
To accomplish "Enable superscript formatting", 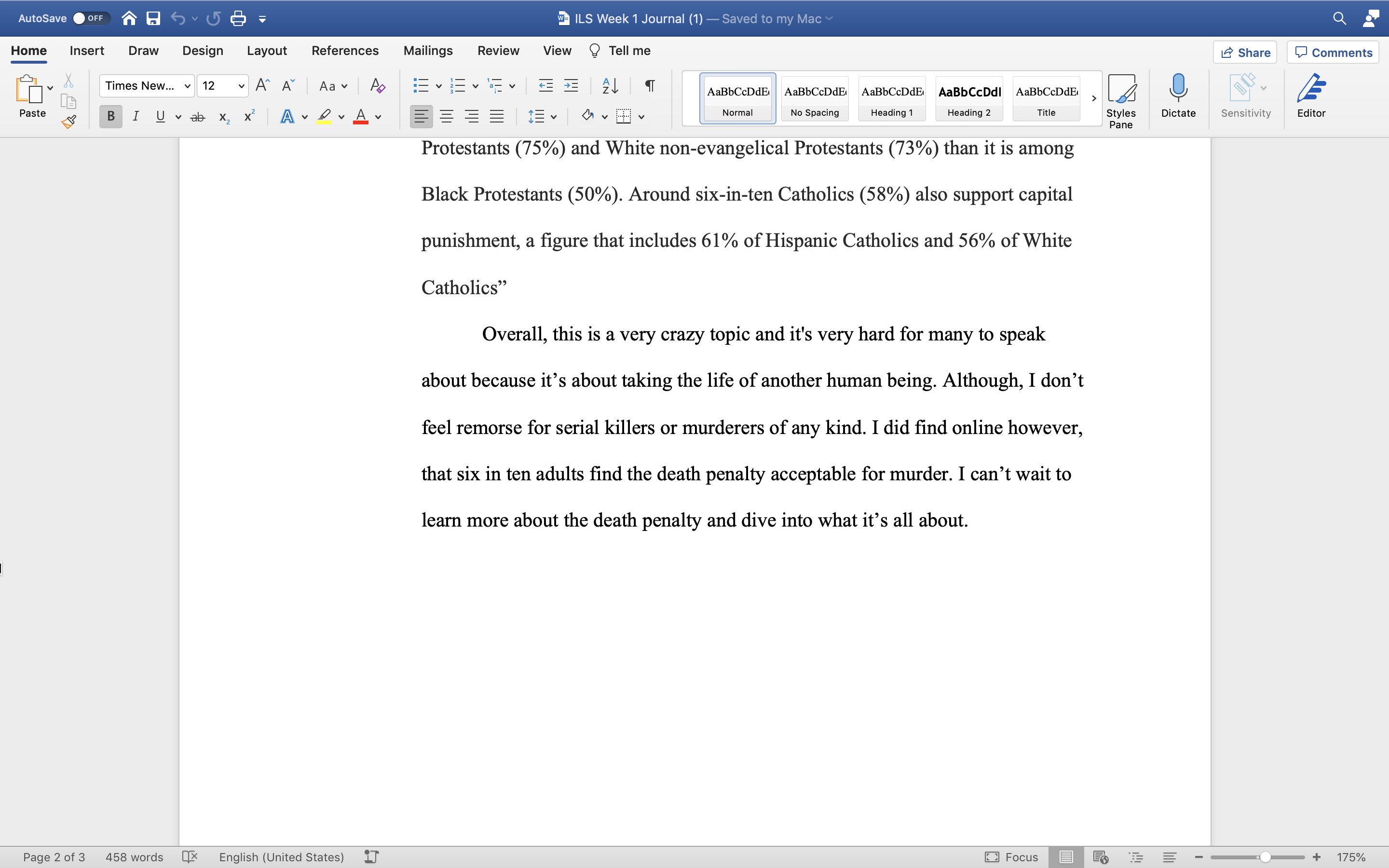I will pos(248,116).
